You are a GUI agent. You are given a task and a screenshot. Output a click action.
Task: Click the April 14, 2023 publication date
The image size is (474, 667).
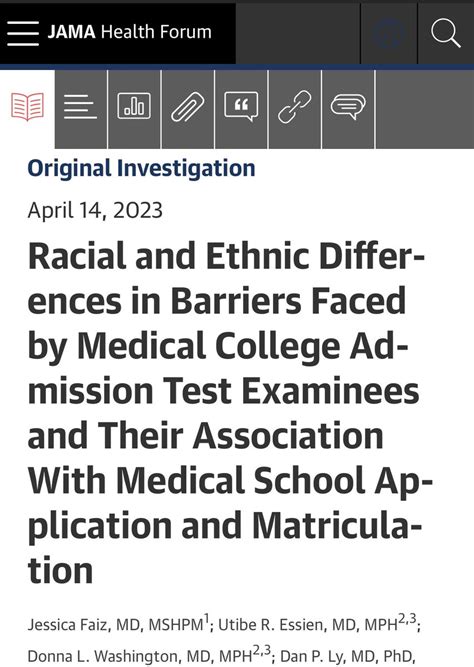(95, 210)
